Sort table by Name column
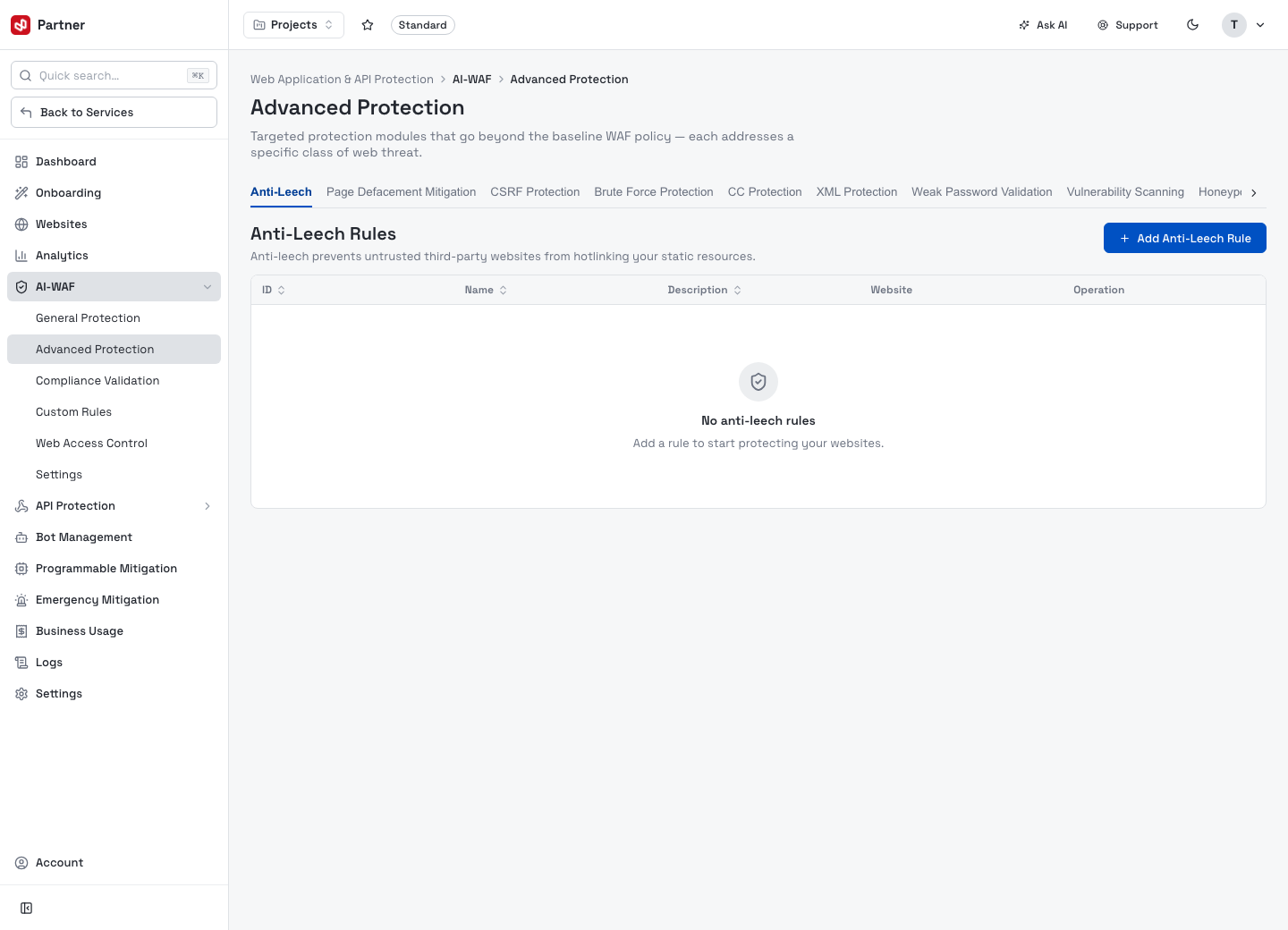Image resolution: width=1288 pixels, height=930 pixels. point(486,290)
